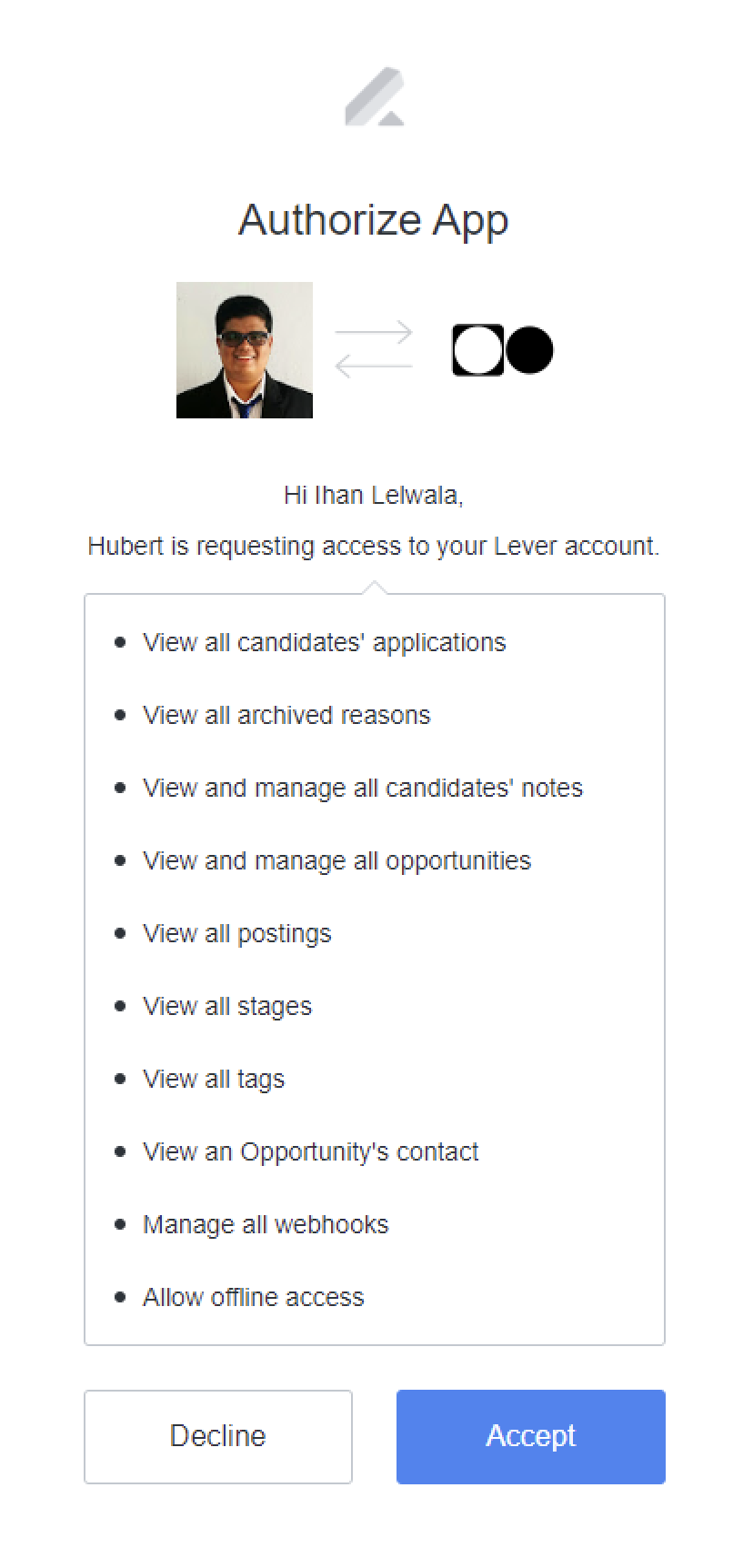Click the 'Hi Ihan Lelwala' greeting text
This screenshot has height=1568, width=753.
click(374, 495)
